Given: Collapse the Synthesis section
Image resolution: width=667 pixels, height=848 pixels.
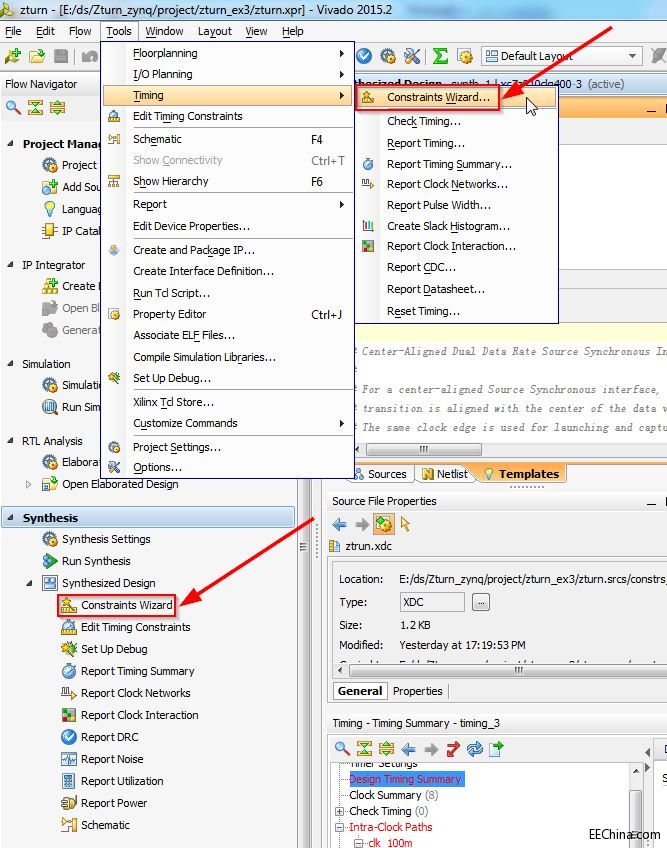Looking at the screenshot, I should (10, 518).
